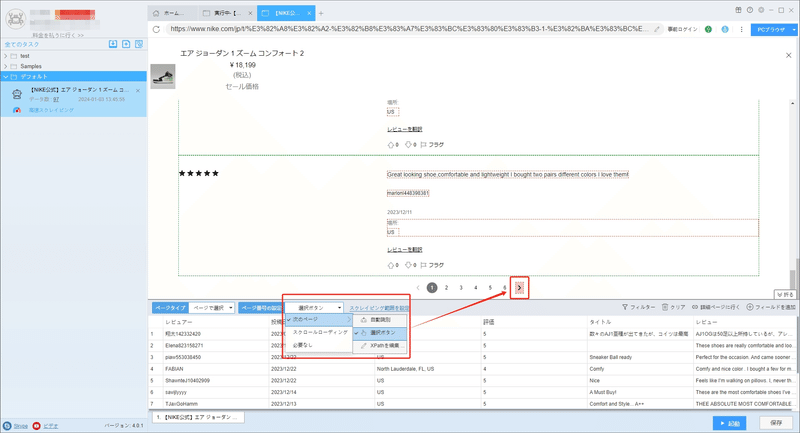The image size is (800, 433).
Task: Close the 実行中 tab
Action: [x=250, y=13]
